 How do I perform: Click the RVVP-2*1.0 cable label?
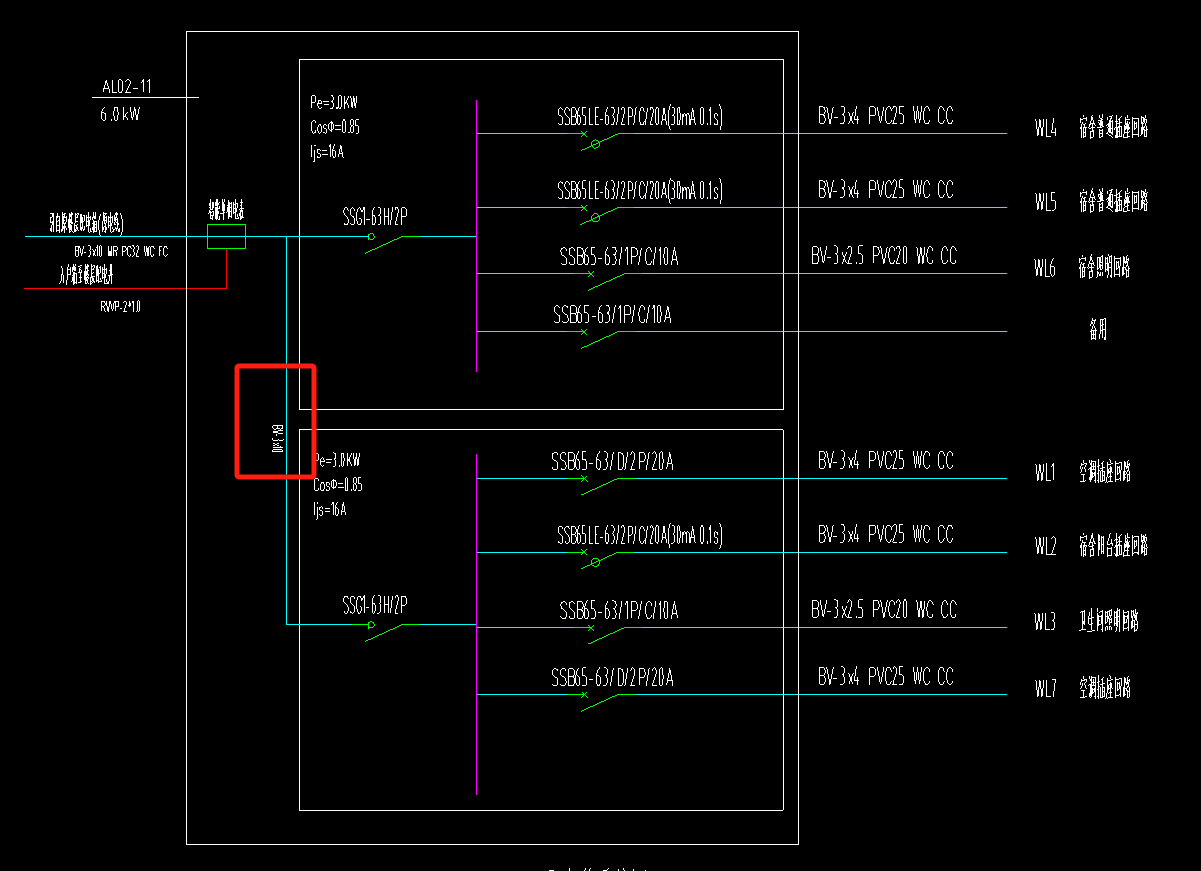[x=120, y=307]
